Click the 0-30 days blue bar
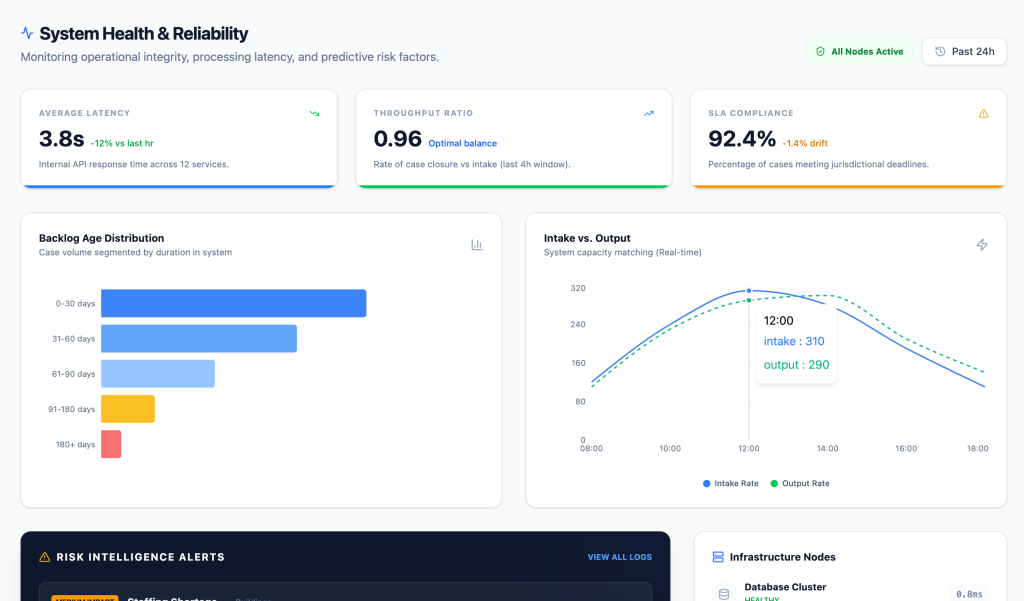This screenshot has height=601, width=1024. (x=233, y=303)
